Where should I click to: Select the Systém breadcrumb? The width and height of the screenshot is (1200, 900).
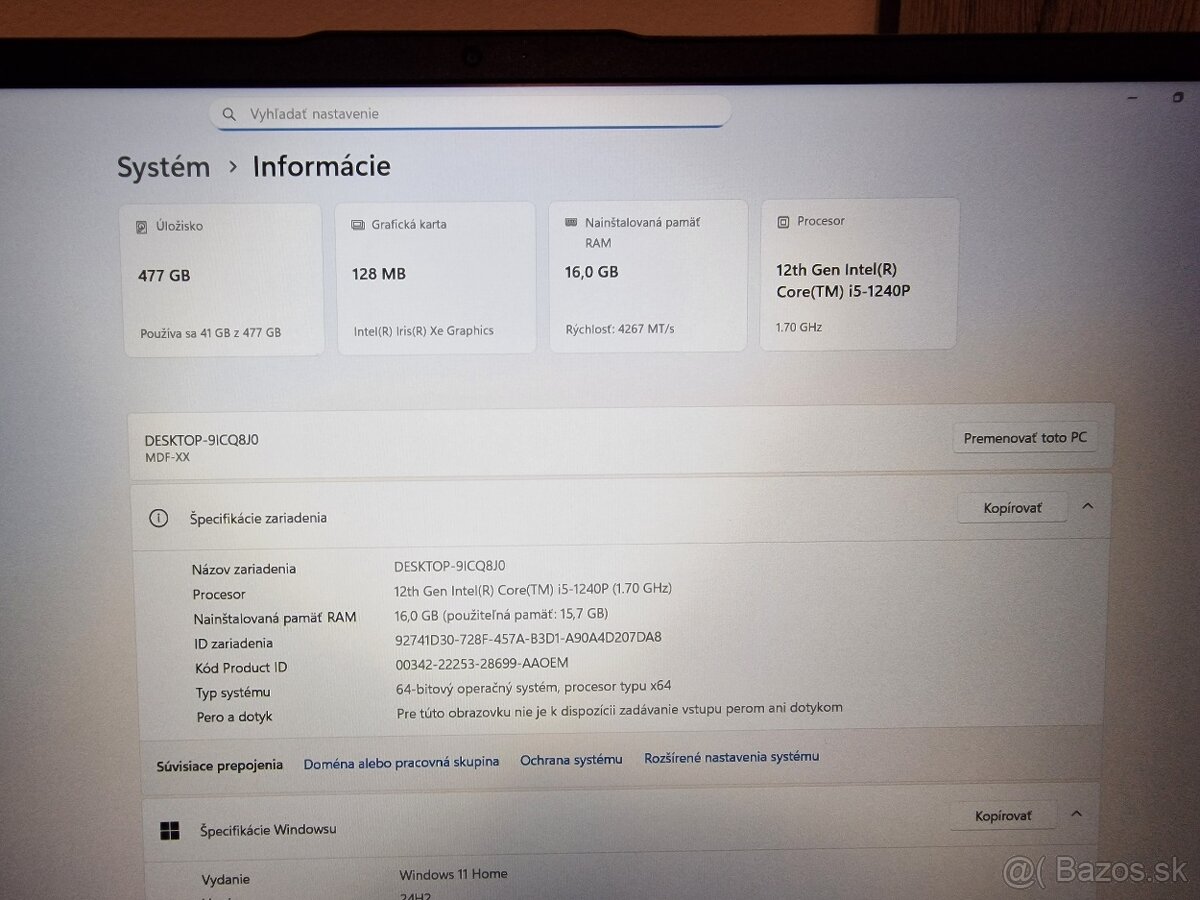(163, 167)
